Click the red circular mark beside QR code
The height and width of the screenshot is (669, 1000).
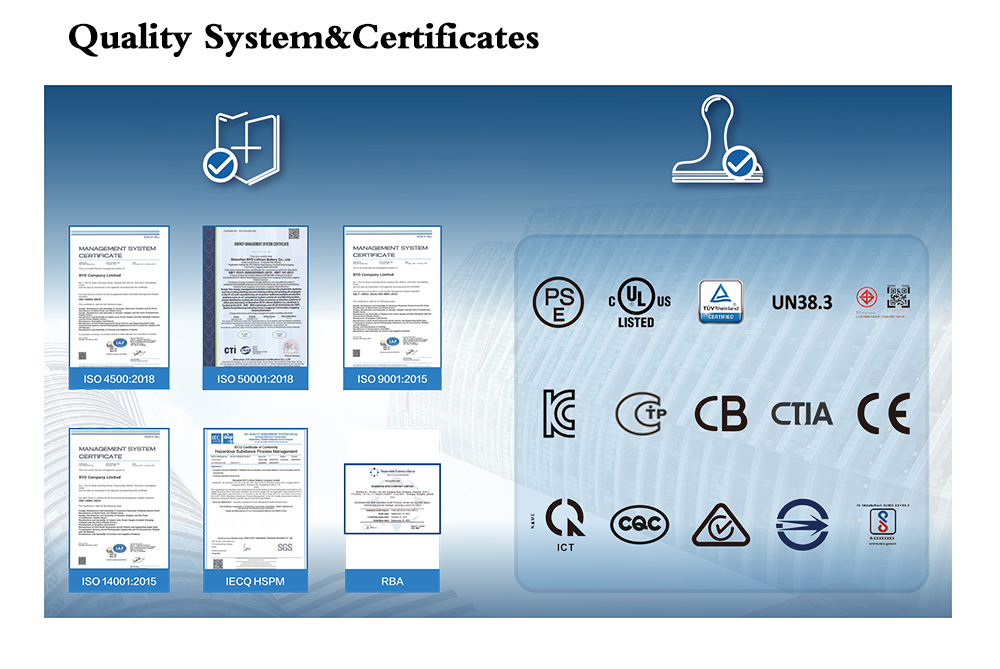pyautogui.click(x=866, y=297)
